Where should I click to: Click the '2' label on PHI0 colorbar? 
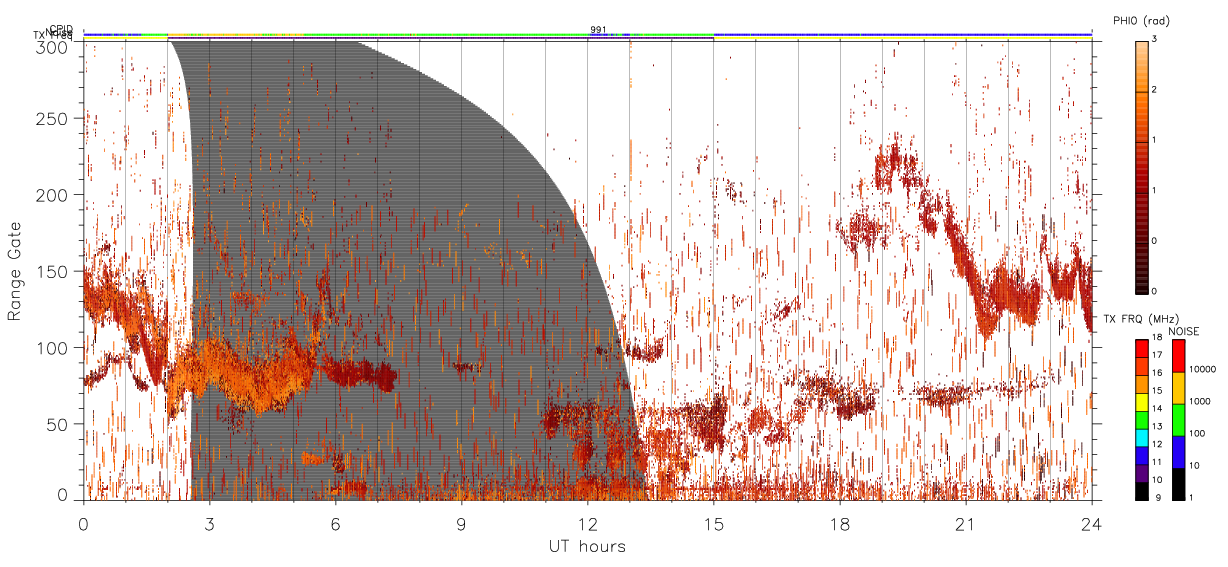click(x=1154, y=90)
